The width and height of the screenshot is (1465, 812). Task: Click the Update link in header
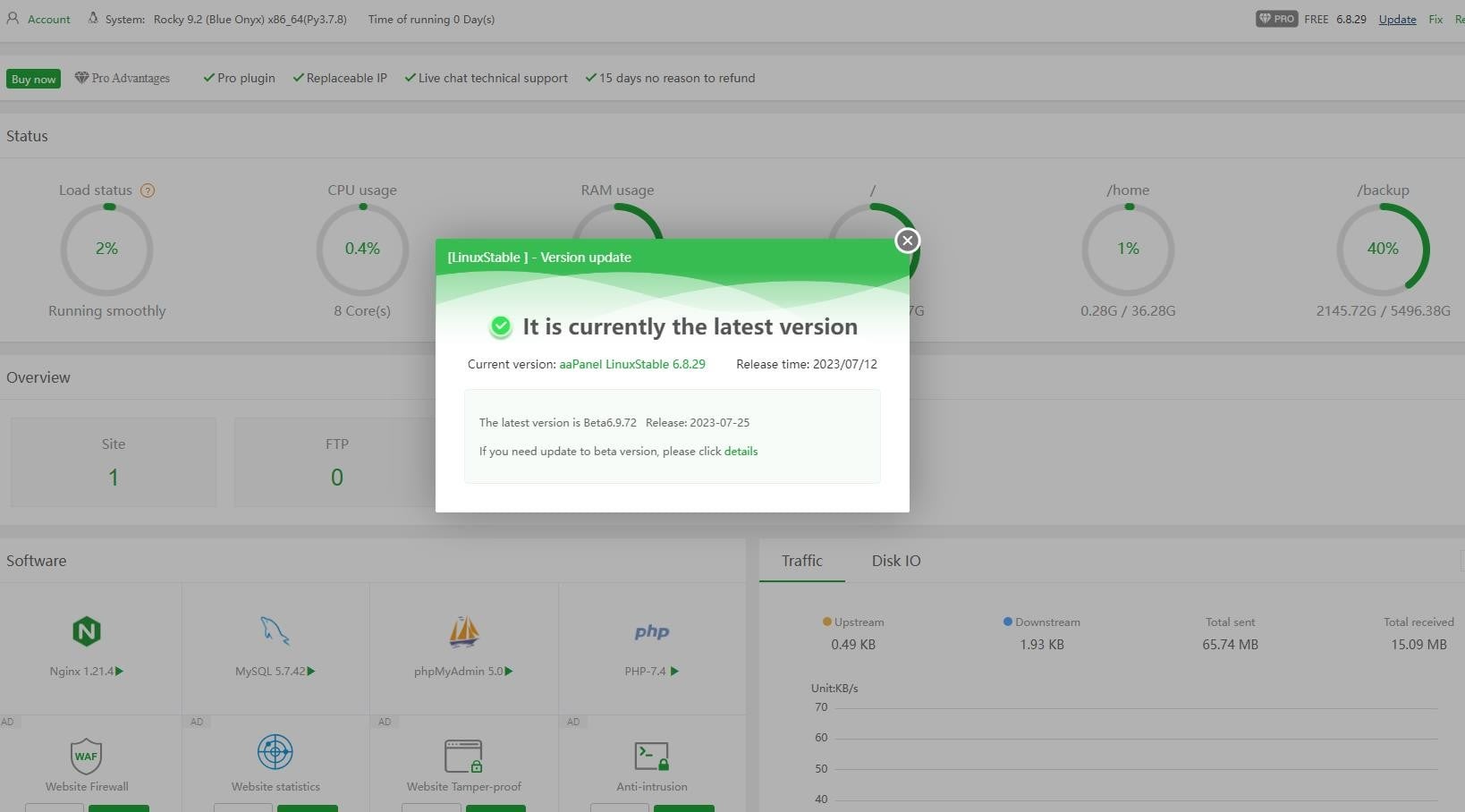pos(1397,20)
